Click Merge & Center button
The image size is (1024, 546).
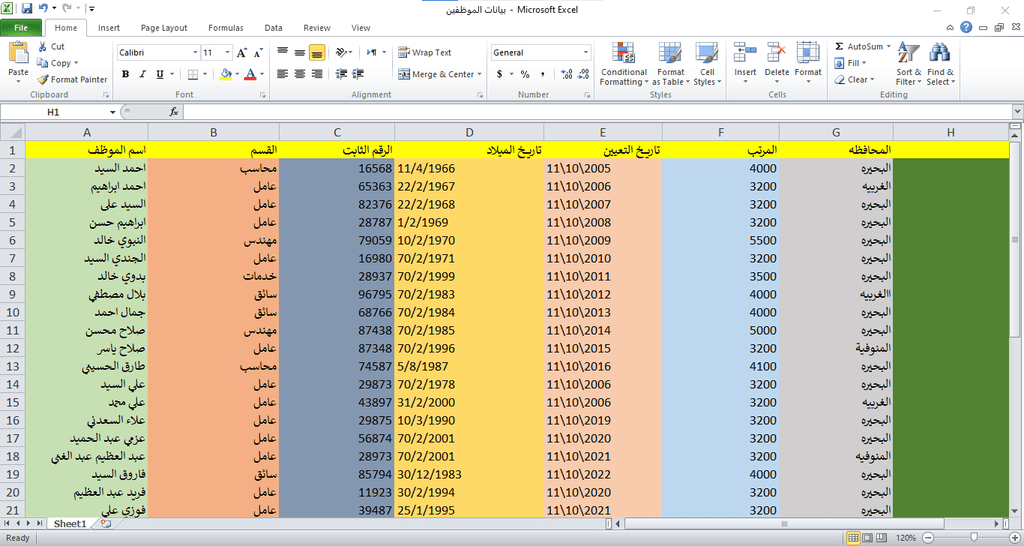436,74
